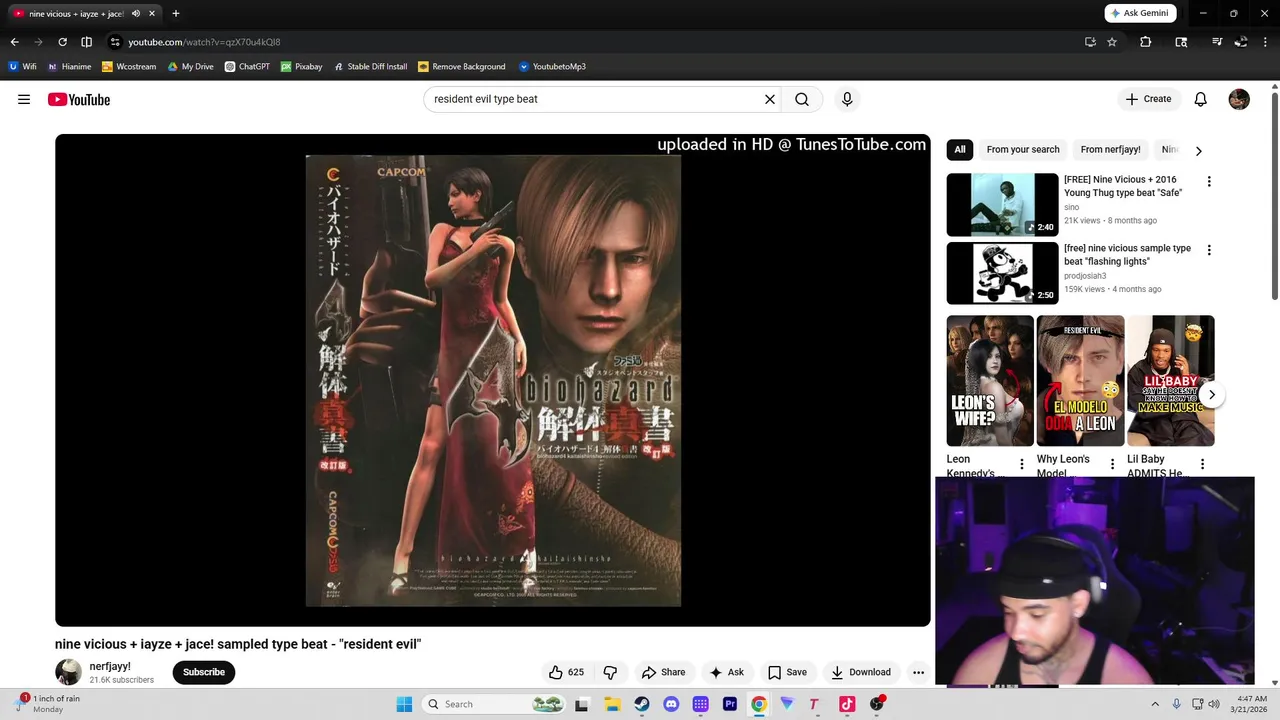Open the Chrome three-dot menu

point(1265,42)
